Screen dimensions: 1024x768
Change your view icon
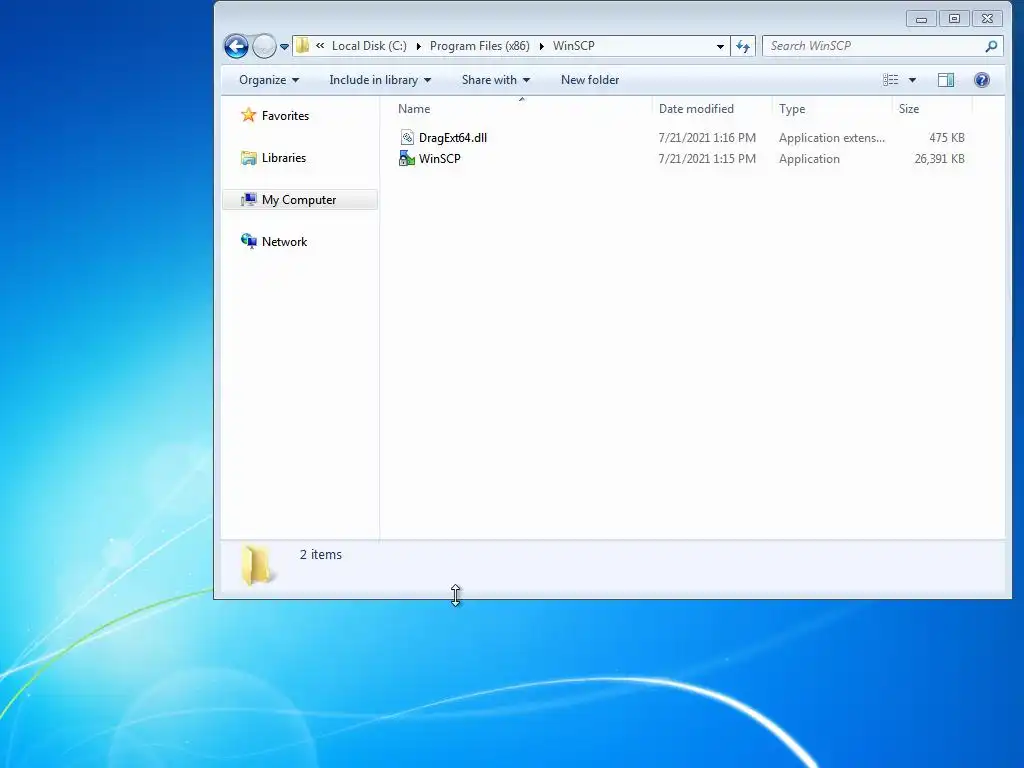pyautogui.click(x=890, y=80)
